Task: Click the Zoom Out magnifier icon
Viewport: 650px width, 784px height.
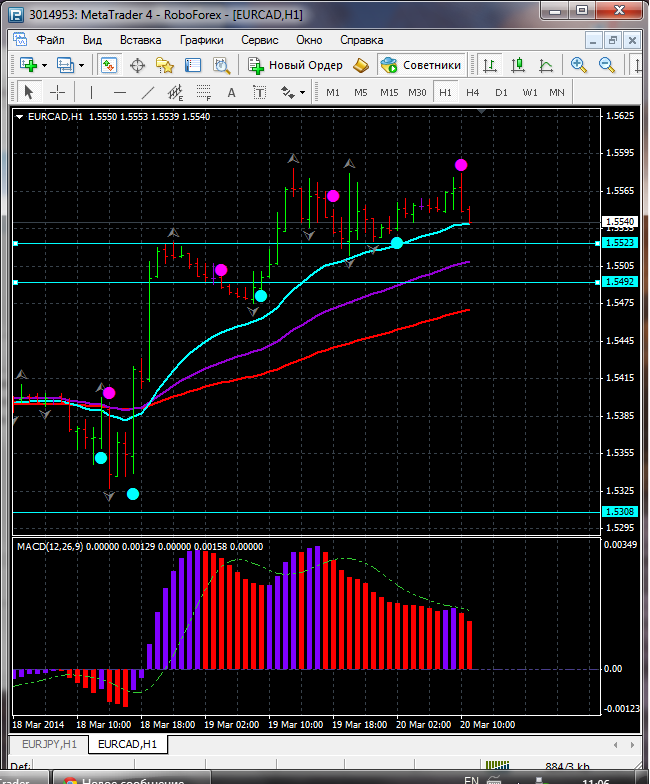Action: 606,65
